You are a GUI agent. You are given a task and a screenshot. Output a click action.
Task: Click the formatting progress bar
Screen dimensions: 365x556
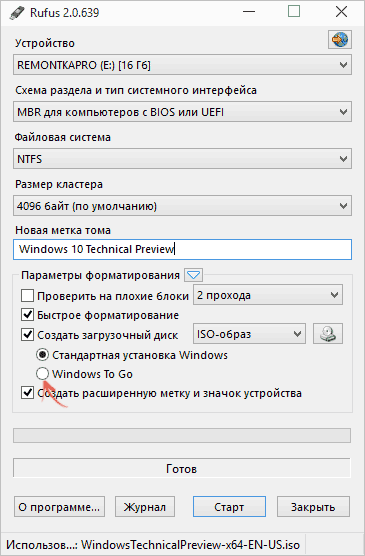(182, 435)
